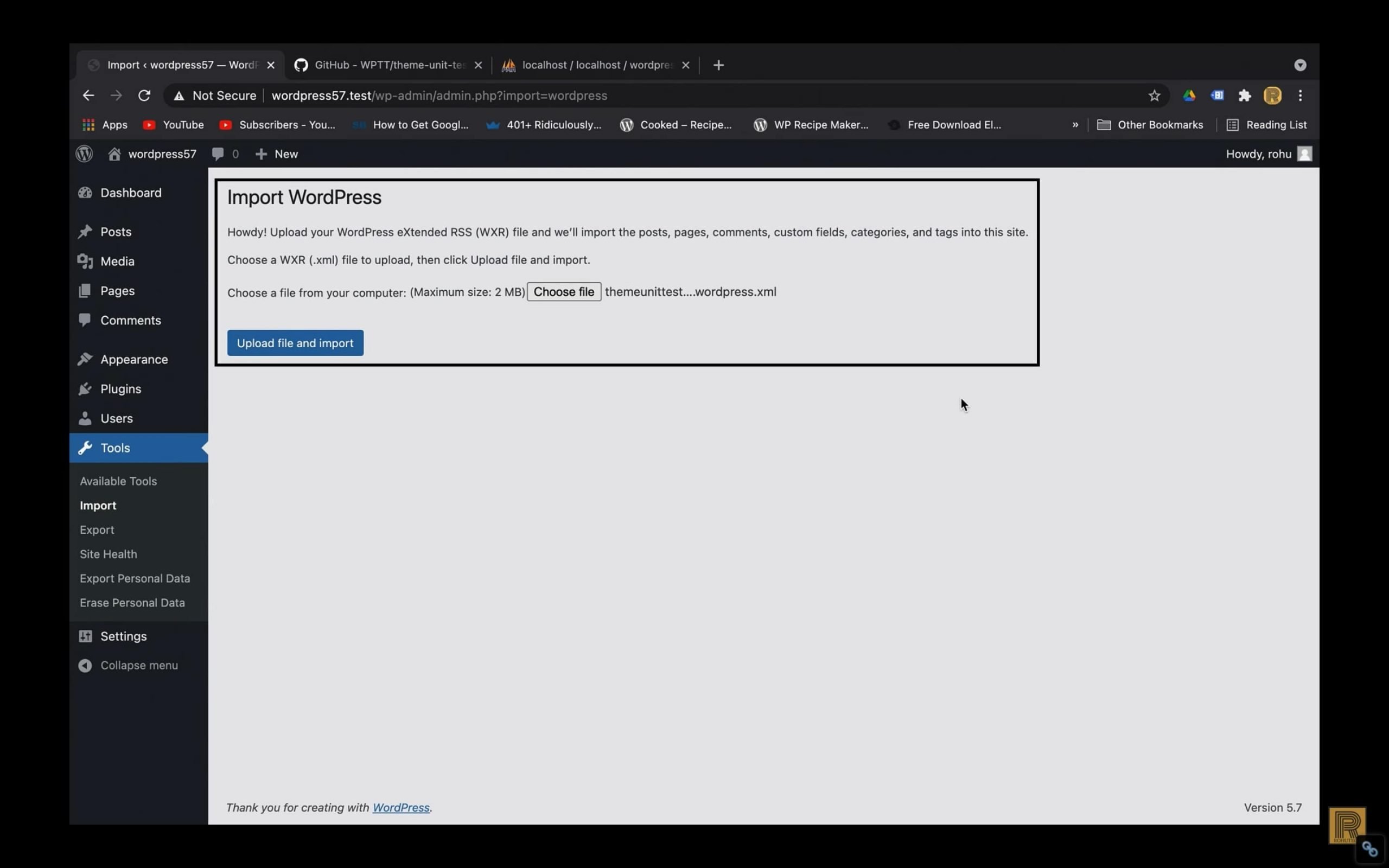Select the Appearance menu icon
This screenshot has width=1389, height=868.
tap(85, 359)
